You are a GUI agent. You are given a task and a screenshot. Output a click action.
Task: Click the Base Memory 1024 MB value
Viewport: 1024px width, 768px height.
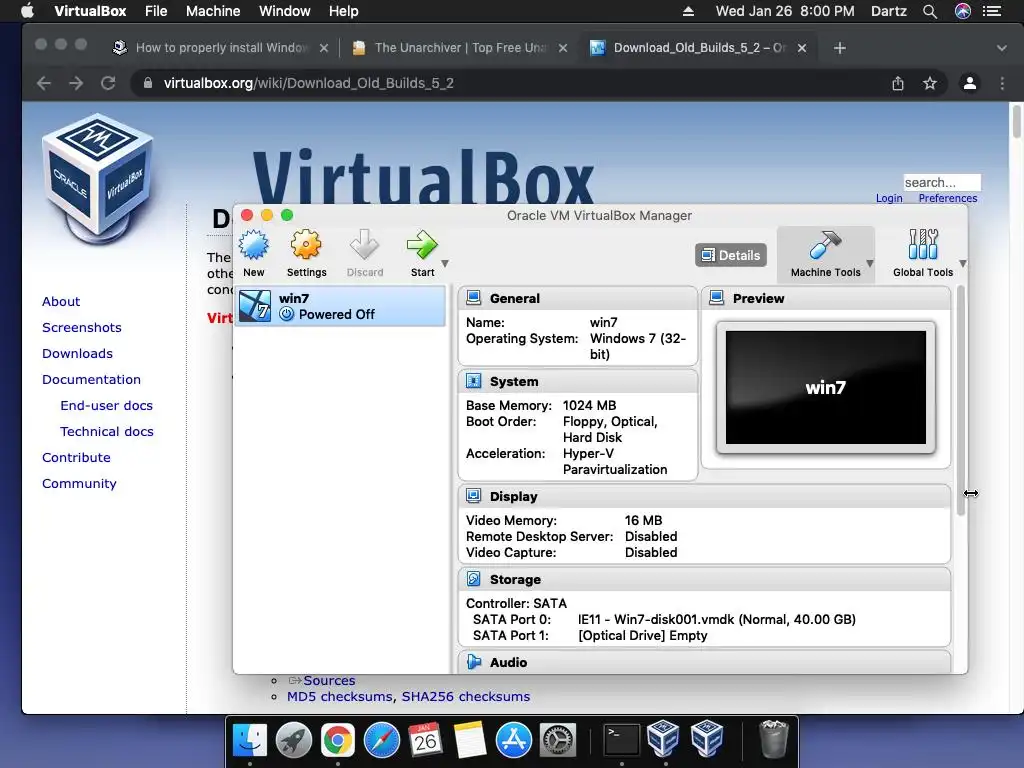pos(589,406)
